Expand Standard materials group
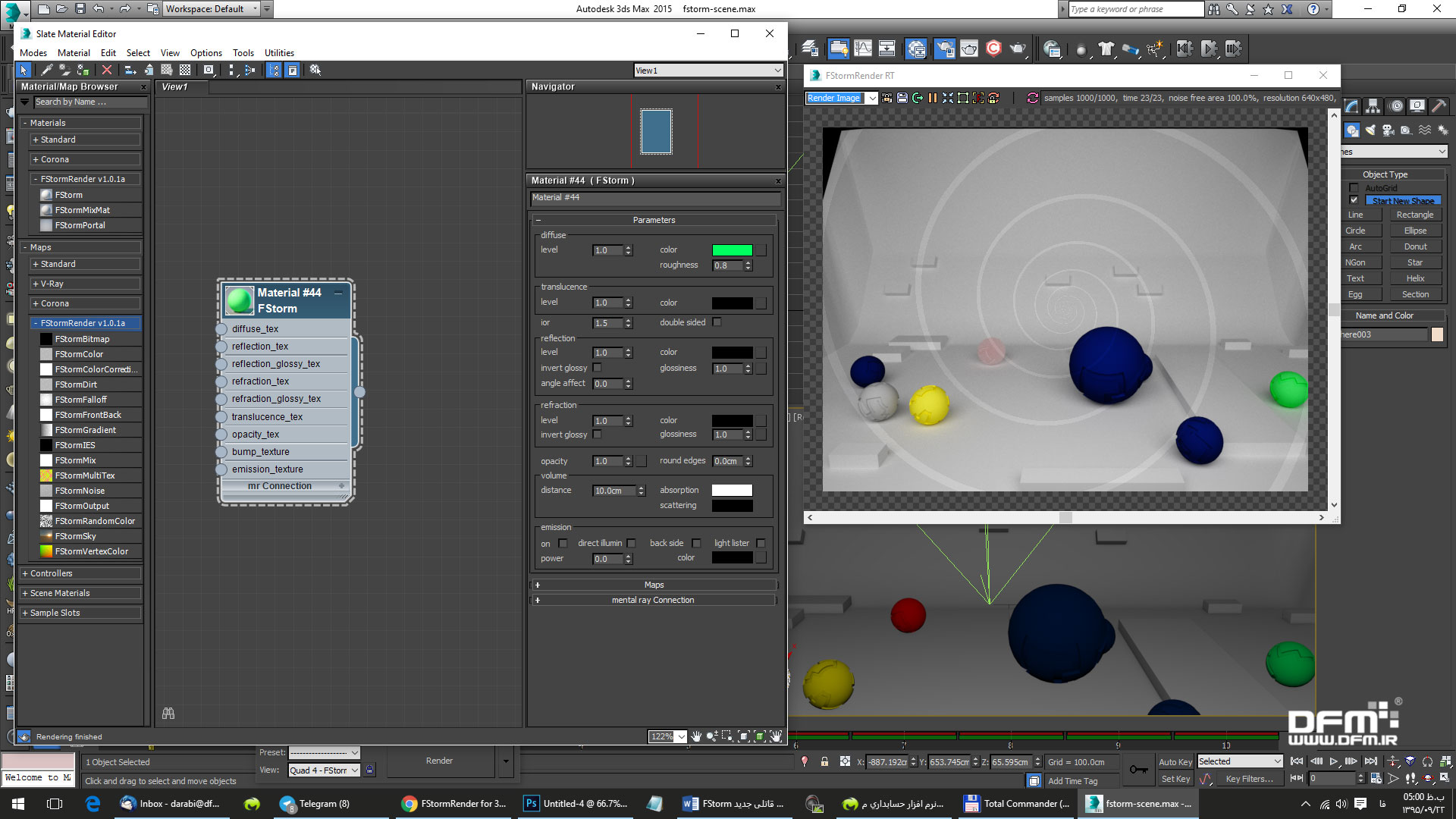Screen dimensions: 1456x819 (x=84, y=140)
